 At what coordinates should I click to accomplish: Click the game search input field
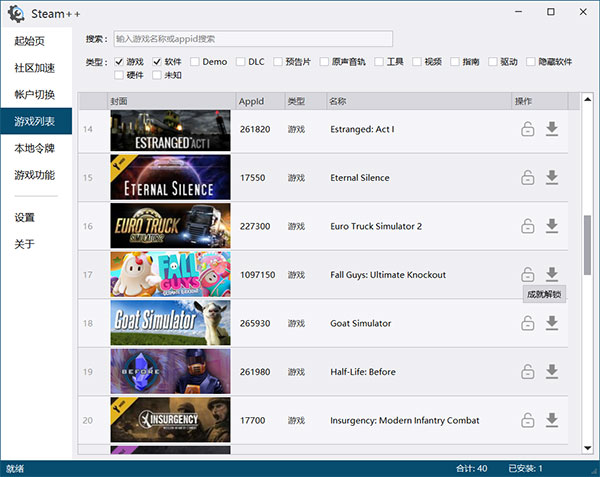252,39
